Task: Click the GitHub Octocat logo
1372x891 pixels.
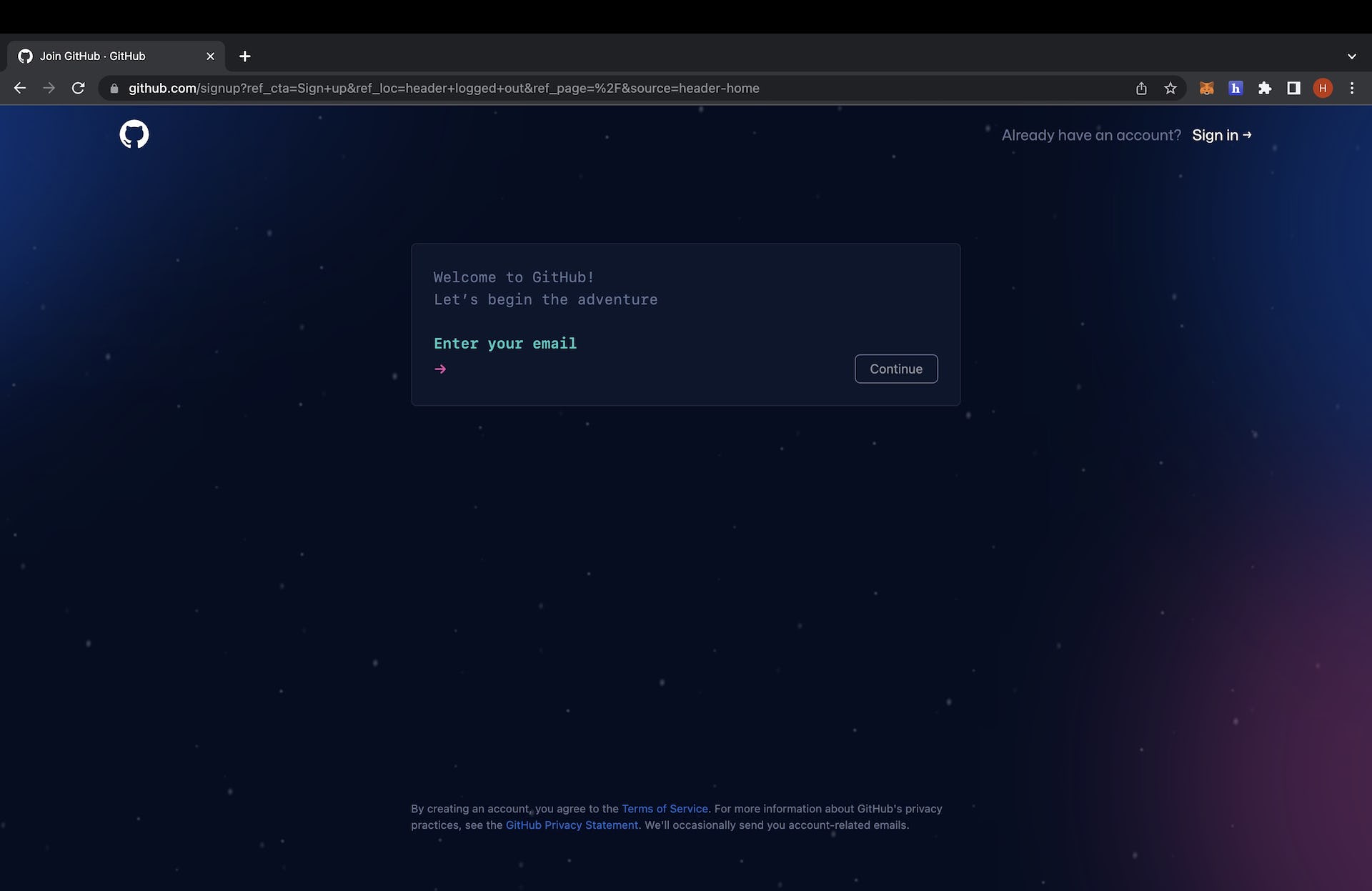Action: (x=134, y=134)
